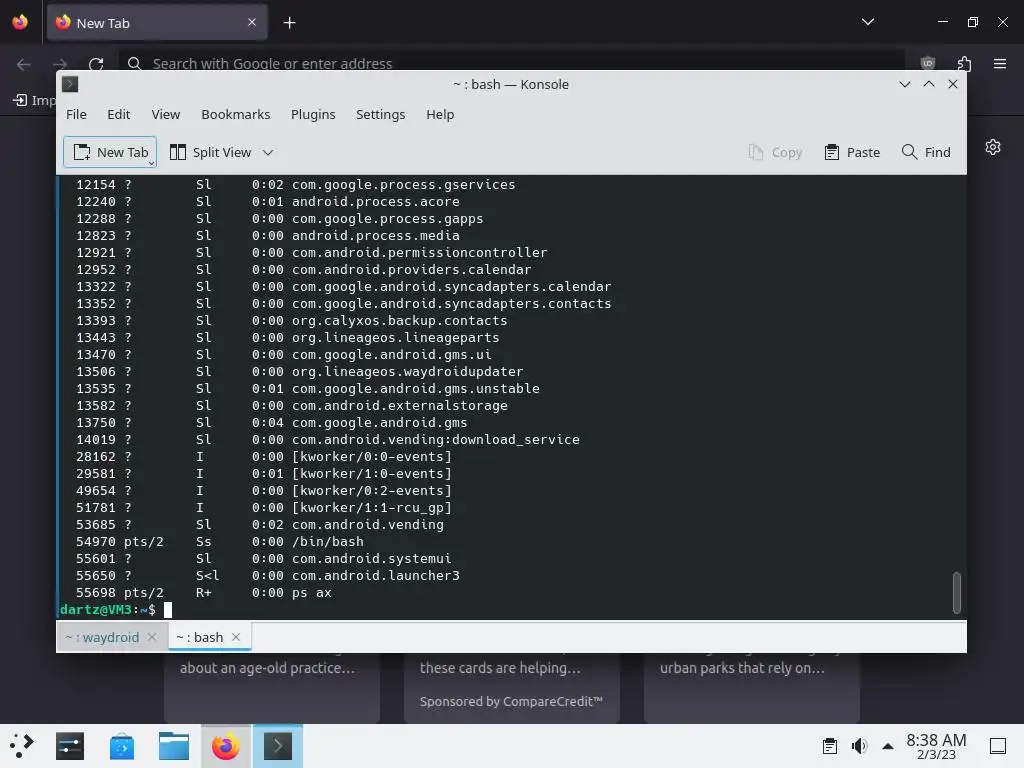Open Firefox list all tabs chevron
Image resolution: width=1024 pixels, height=768 pixels.
click(x=868, y=22)
